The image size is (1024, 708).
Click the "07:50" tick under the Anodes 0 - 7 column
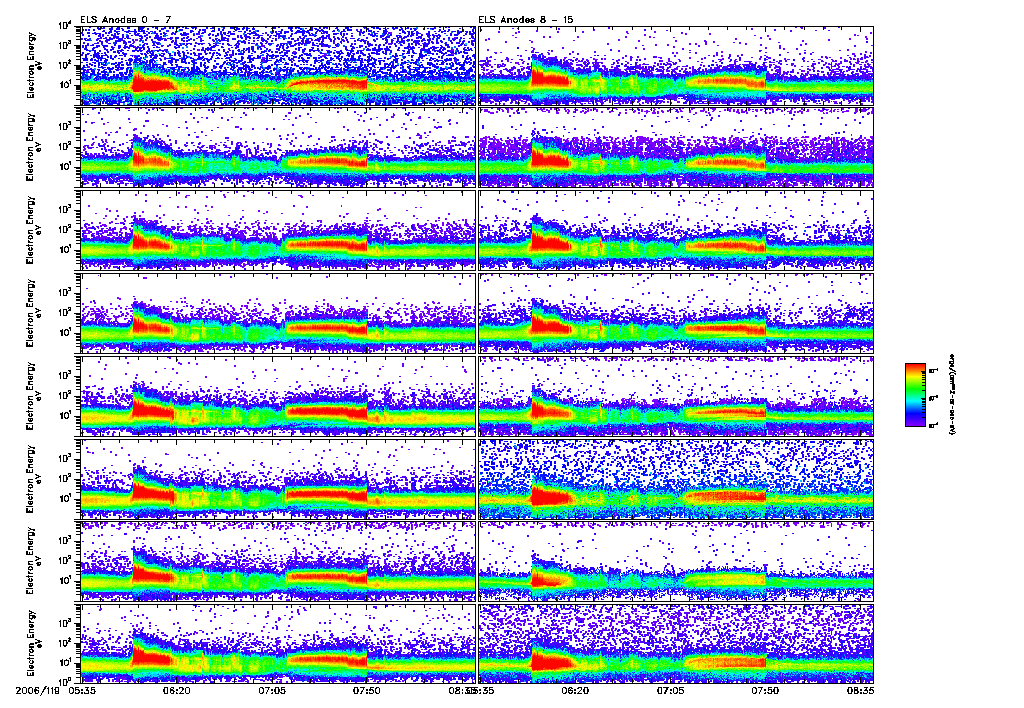367,690
